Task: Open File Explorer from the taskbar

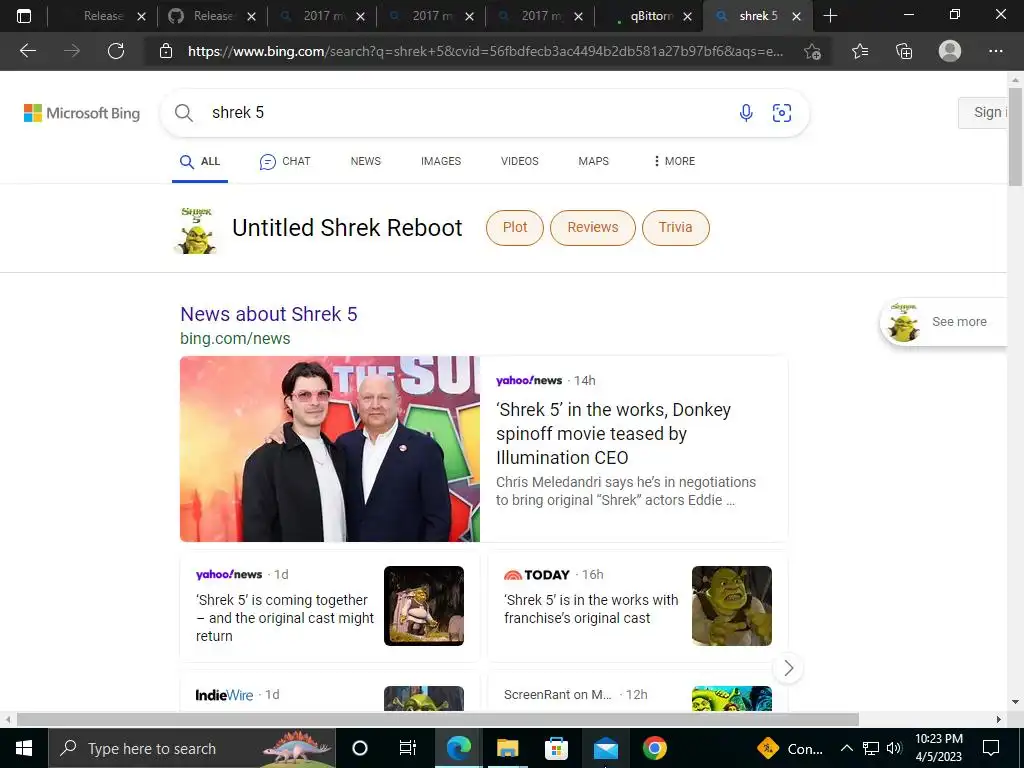Action: pyautogui.click(x=507, y=748)
